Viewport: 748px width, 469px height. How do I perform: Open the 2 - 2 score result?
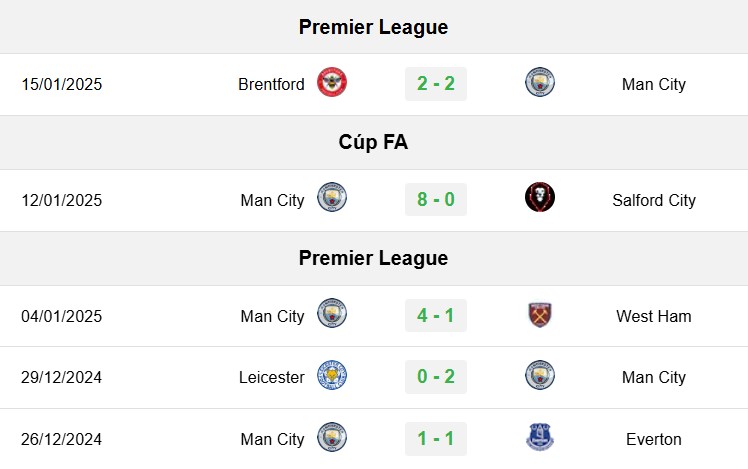pyautogui.click(x=436, y=84)
